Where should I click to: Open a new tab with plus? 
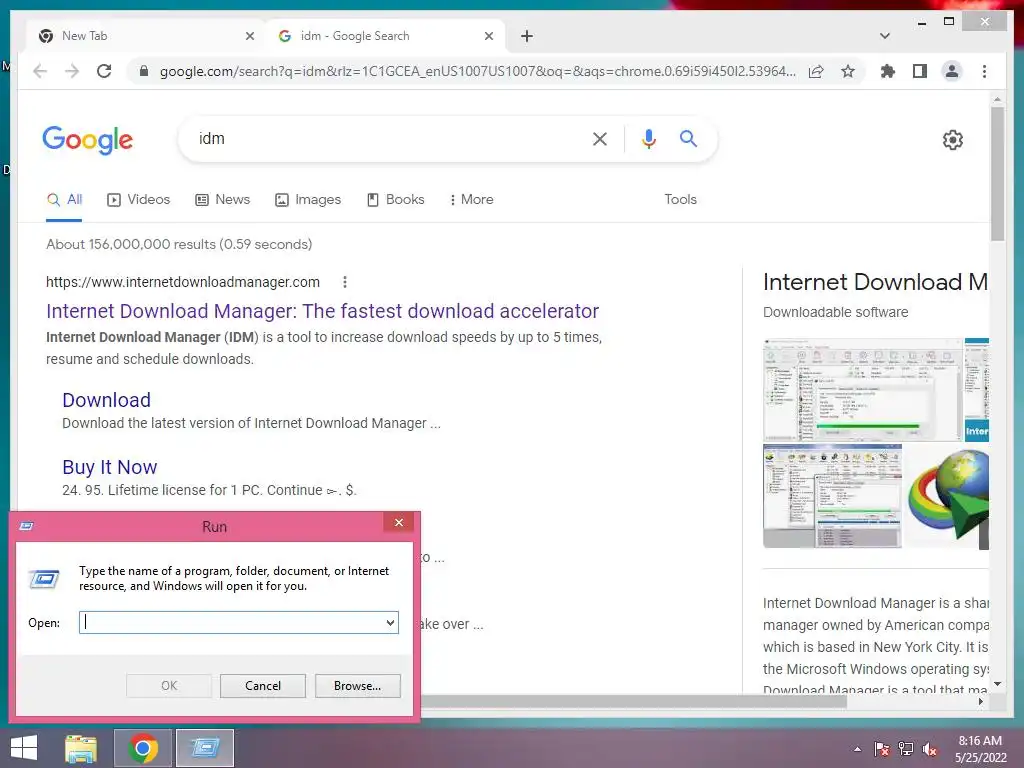pyautogui.click(x=527, y=36)
